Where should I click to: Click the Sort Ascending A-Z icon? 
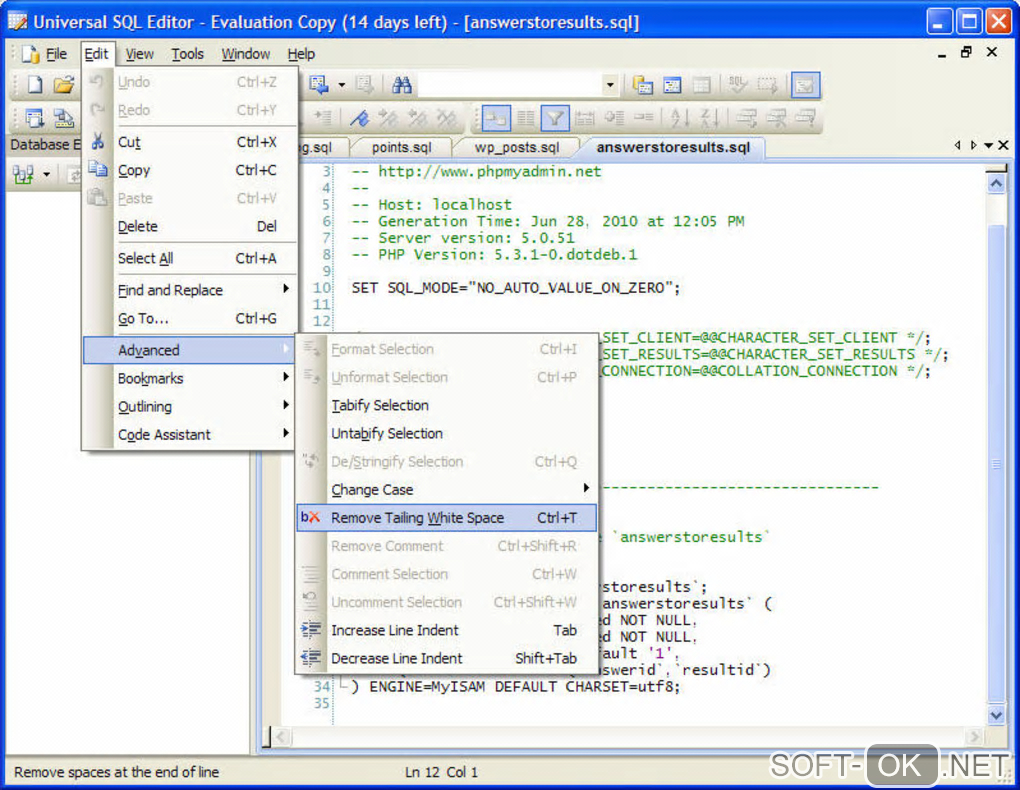678,118
